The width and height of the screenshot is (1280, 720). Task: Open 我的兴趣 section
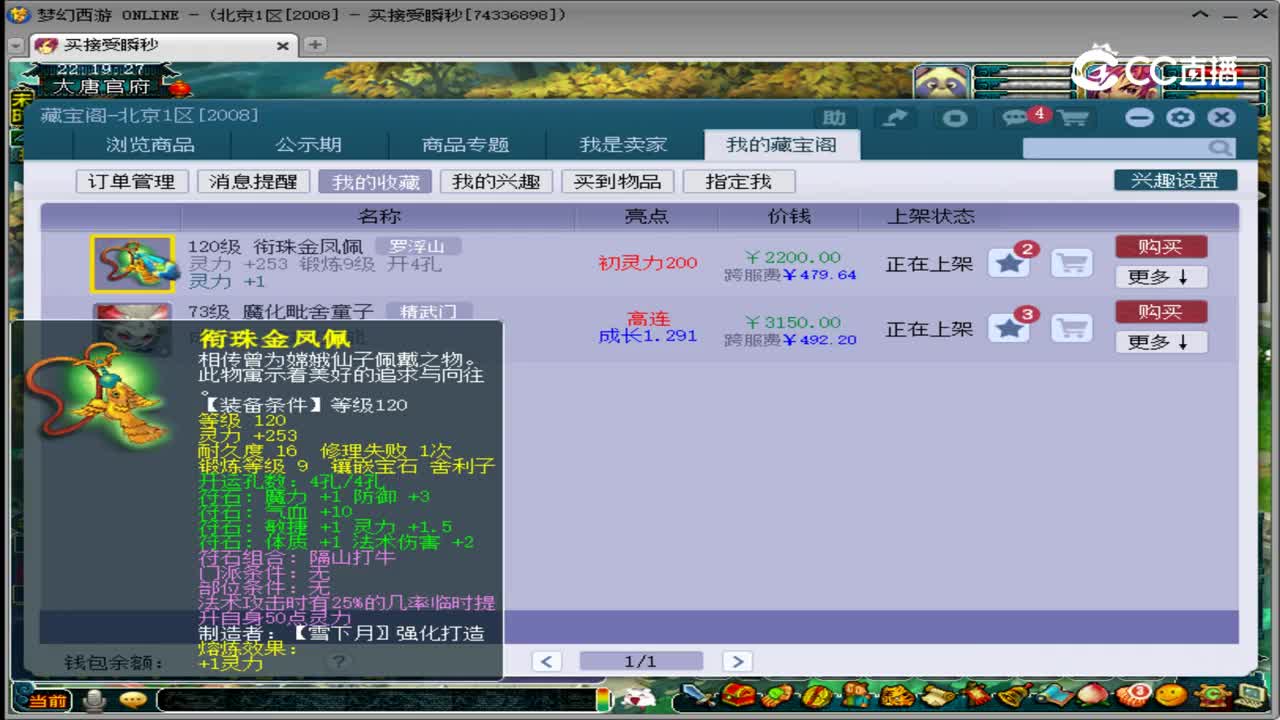[x=496, y=182]
